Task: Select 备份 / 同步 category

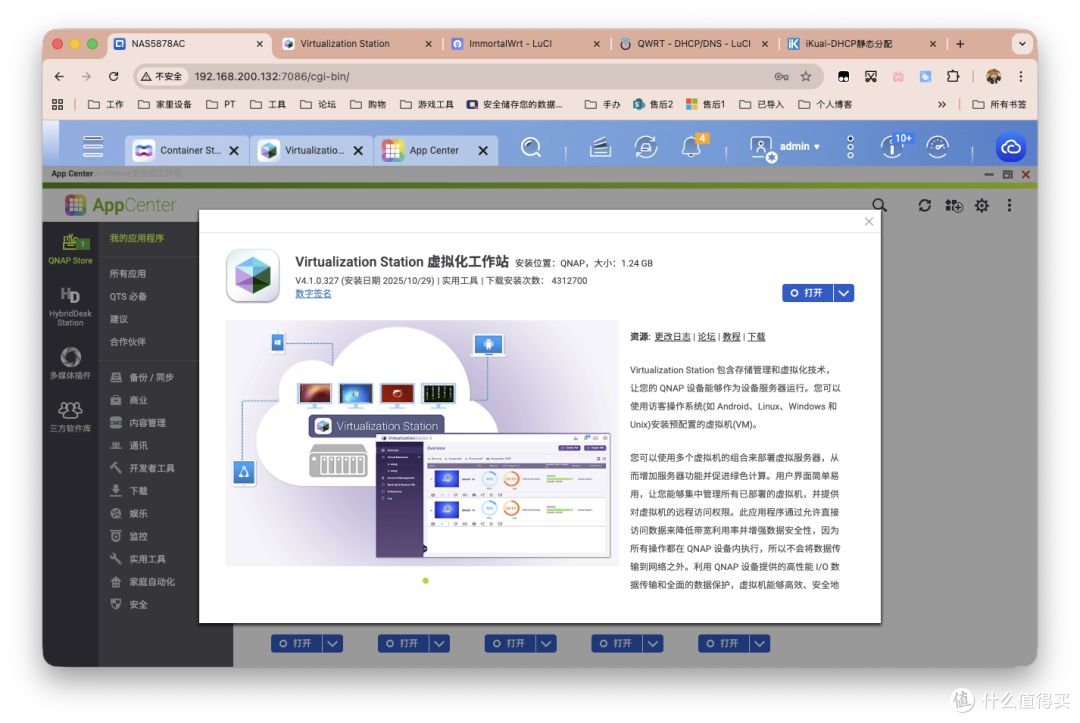Action: [142, 377]
